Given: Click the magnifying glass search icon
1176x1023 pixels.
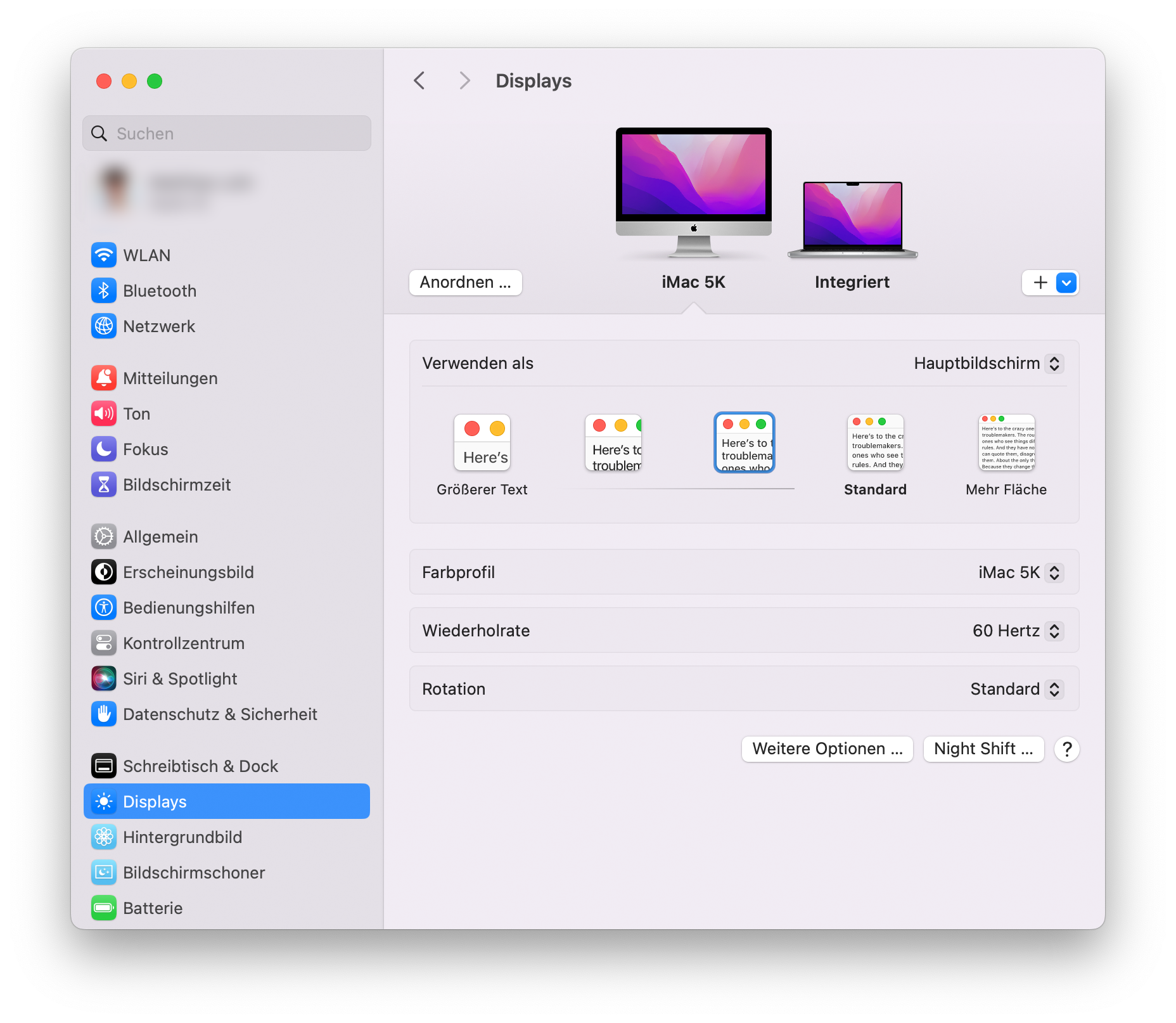Looking at the screenshot, I should (99, 134).
